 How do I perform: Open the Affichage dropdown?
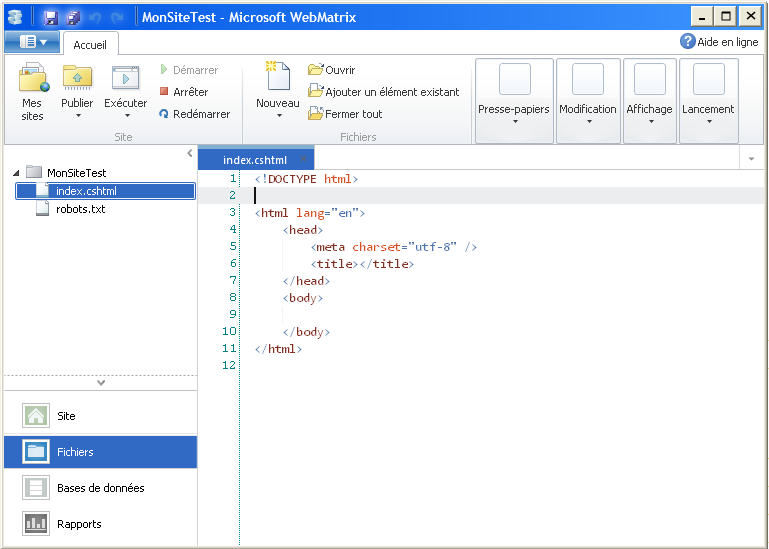click(x=650, y=101)
